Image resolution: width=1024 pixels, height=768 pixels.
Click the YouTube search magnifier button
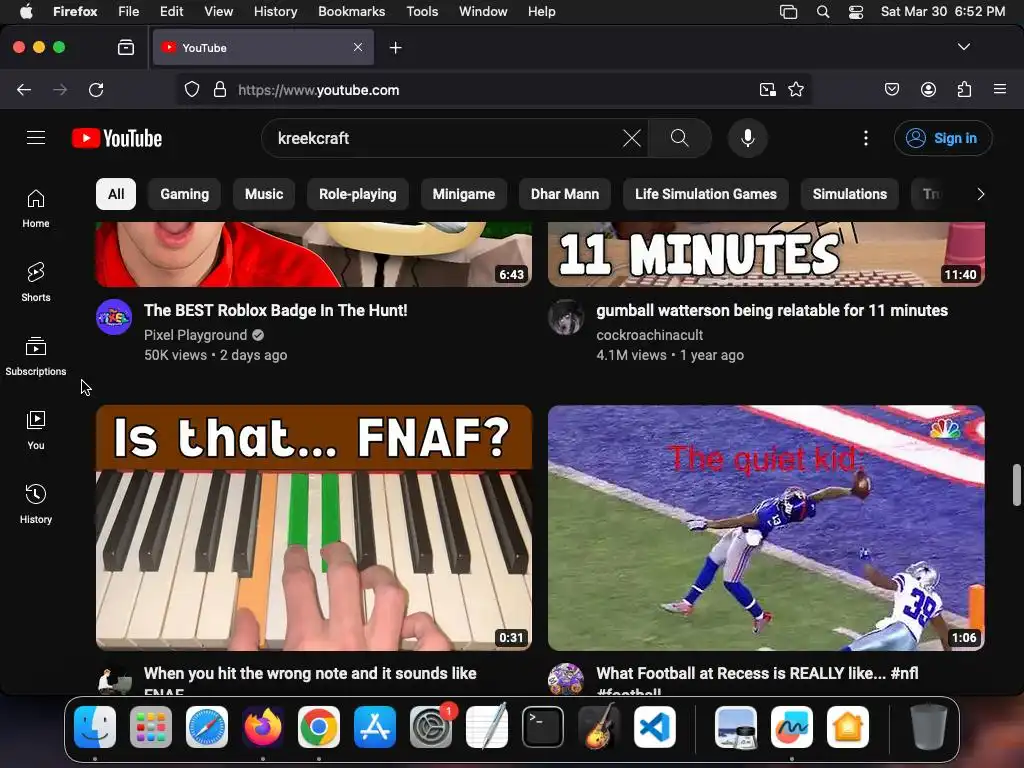tap(679, 138)
